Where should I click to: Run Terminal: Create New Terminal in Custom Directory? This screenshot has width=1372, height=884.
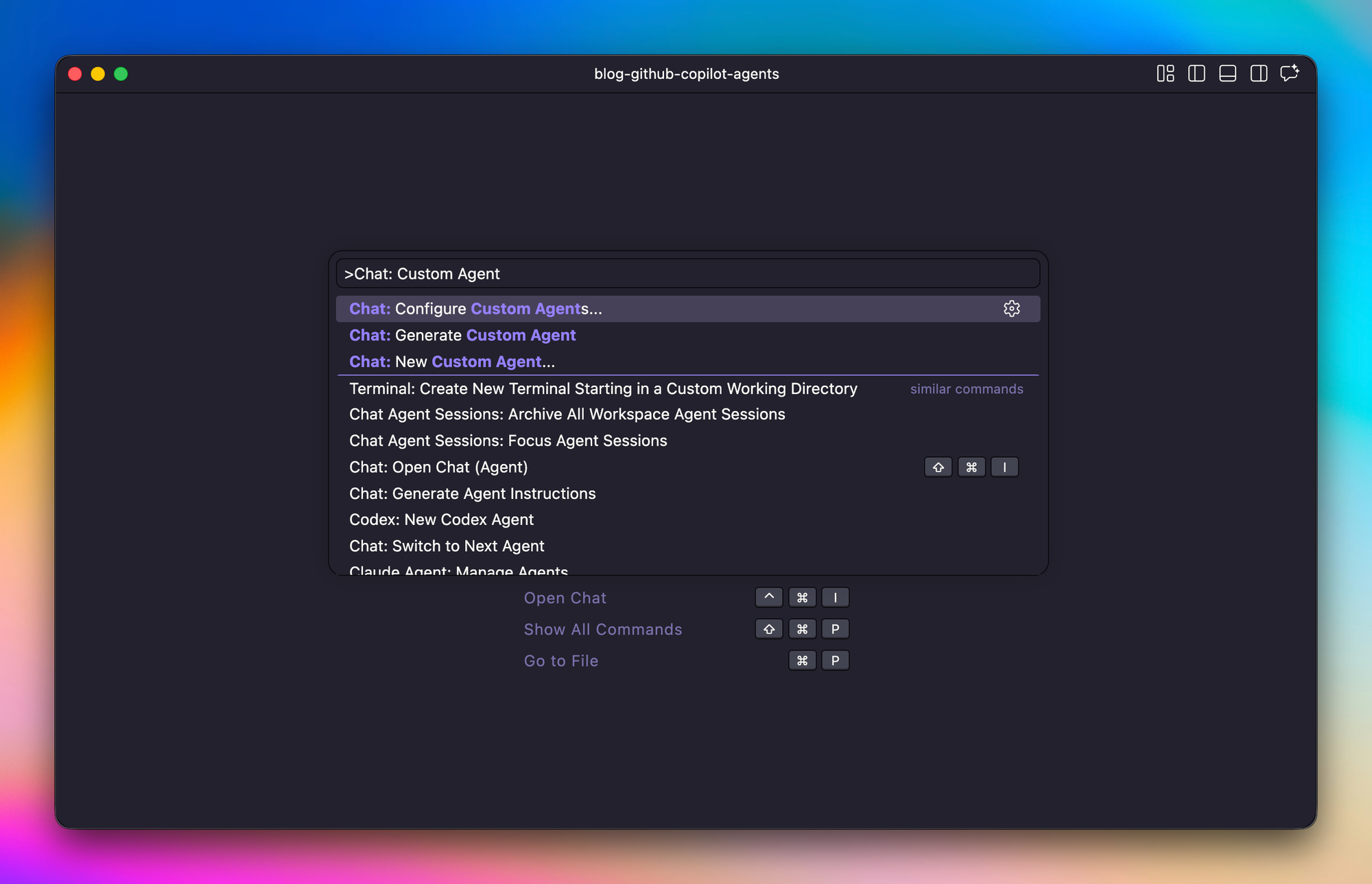coord(603,388)
